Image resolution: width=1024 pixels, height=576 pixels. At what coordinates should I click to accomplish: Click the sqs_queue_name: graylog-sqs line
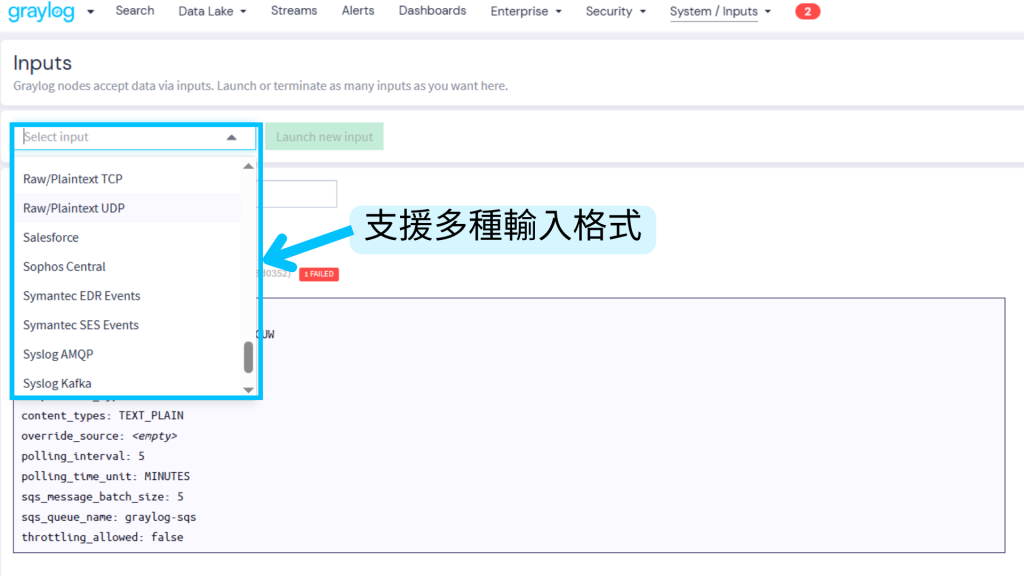click(108, 517)
